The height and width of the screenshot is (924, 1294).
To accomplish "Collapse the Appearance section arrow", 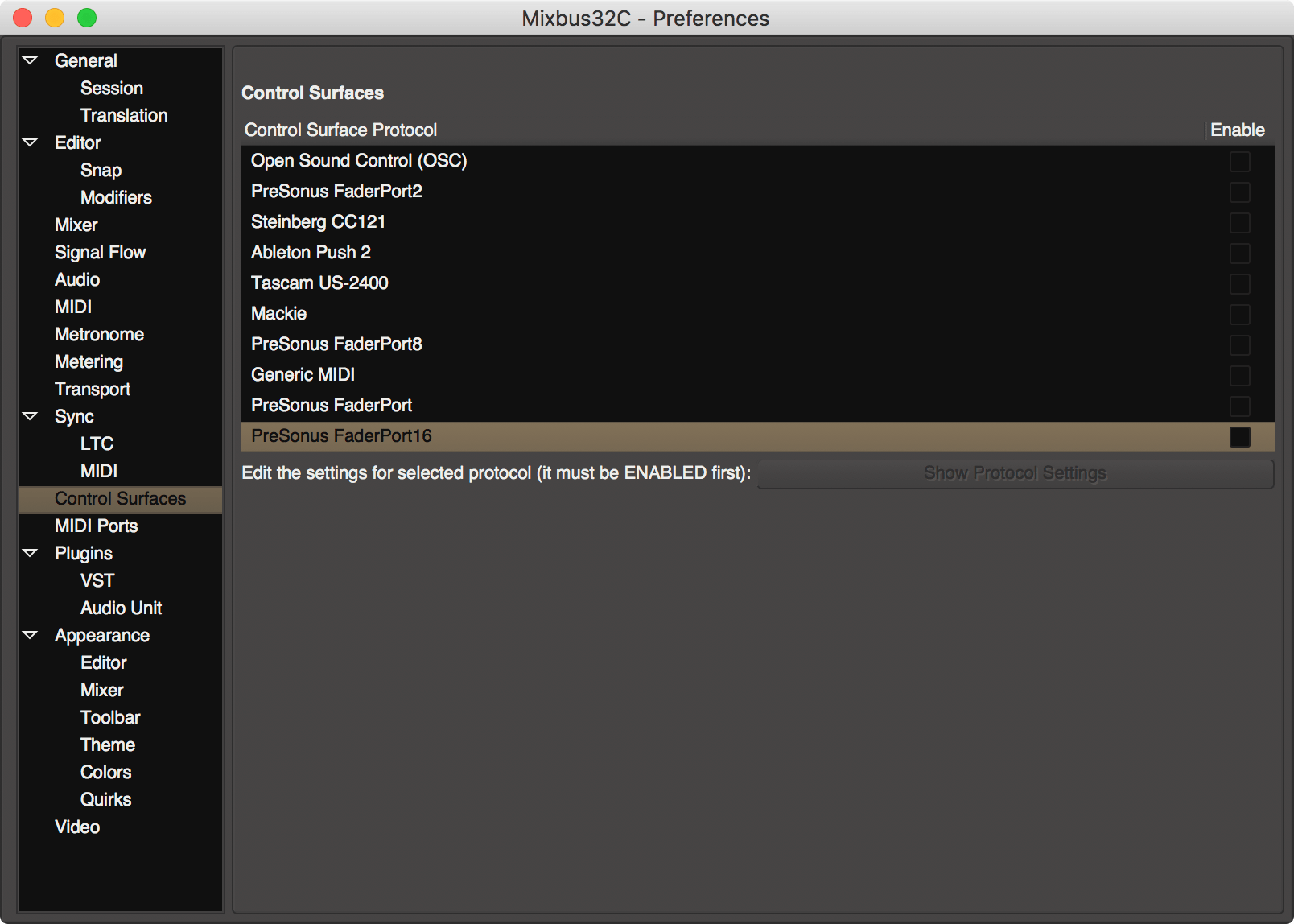I will click(31, 635).
